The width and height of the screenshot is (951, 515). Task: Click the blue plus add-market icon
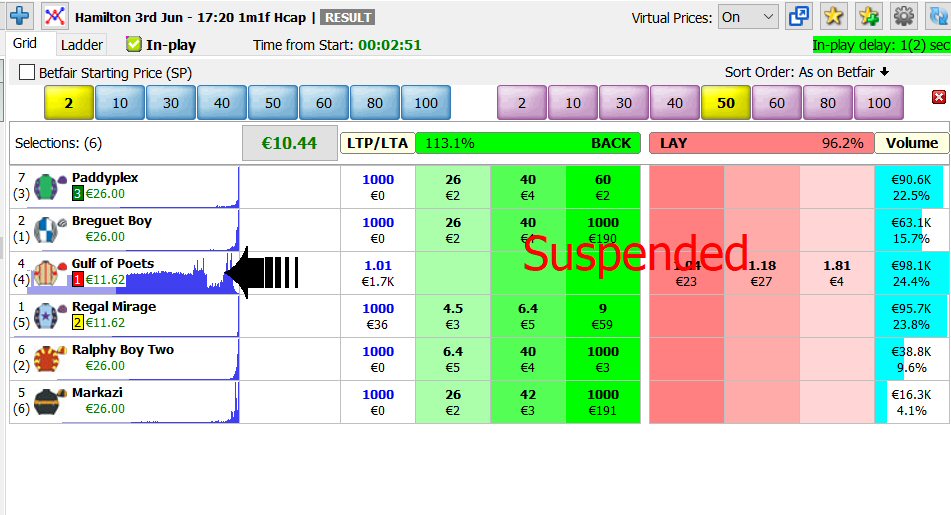[19, 16]
